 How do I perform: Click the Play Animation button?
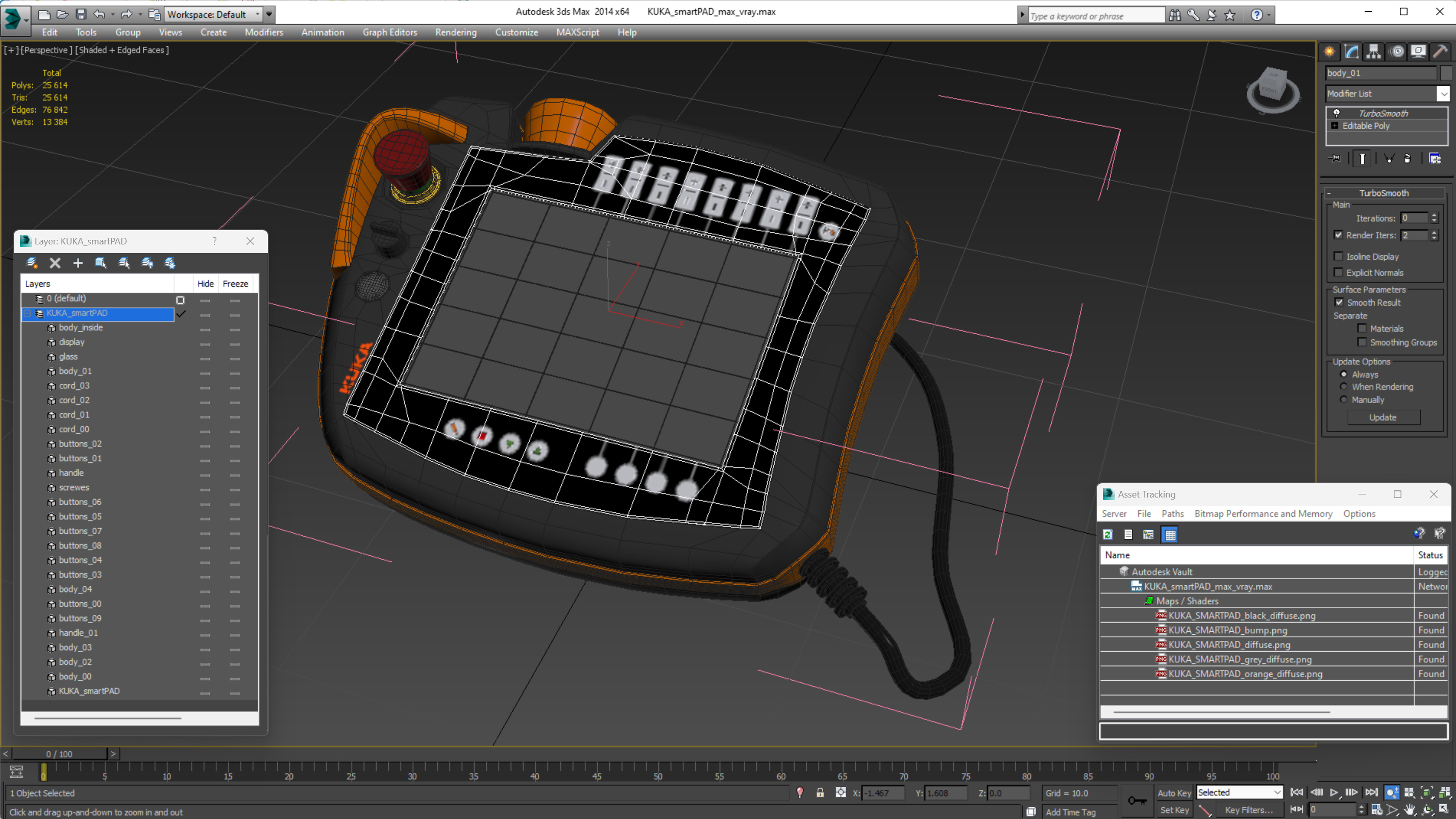click(1334, 792)
